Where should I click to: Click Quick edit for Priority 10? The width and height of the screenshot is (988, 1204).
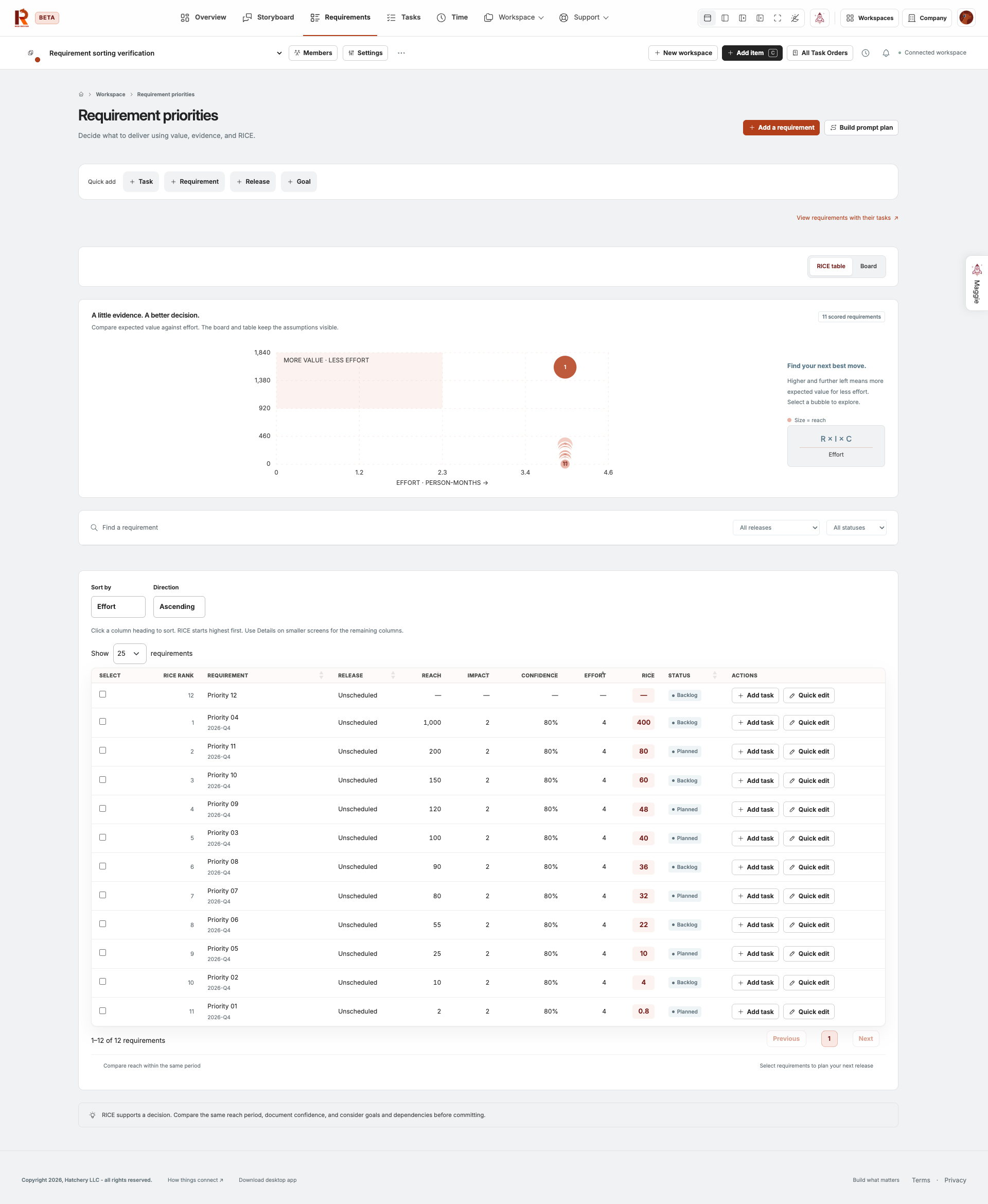pyautogui.click(x=809, y=780)
